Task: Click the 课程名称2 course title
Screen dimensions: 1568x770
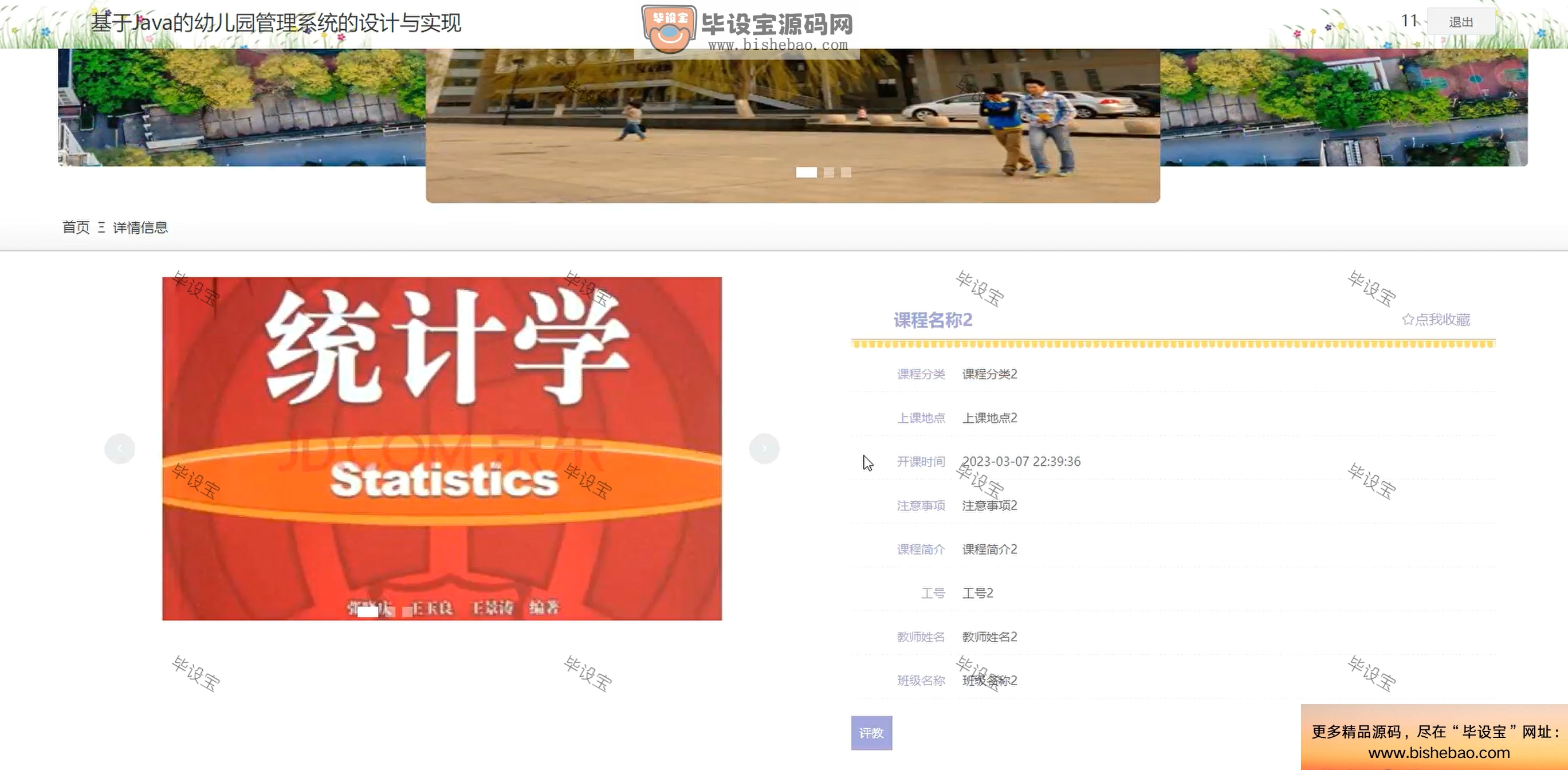Action: pyautogui.click(x=933, y=320)
